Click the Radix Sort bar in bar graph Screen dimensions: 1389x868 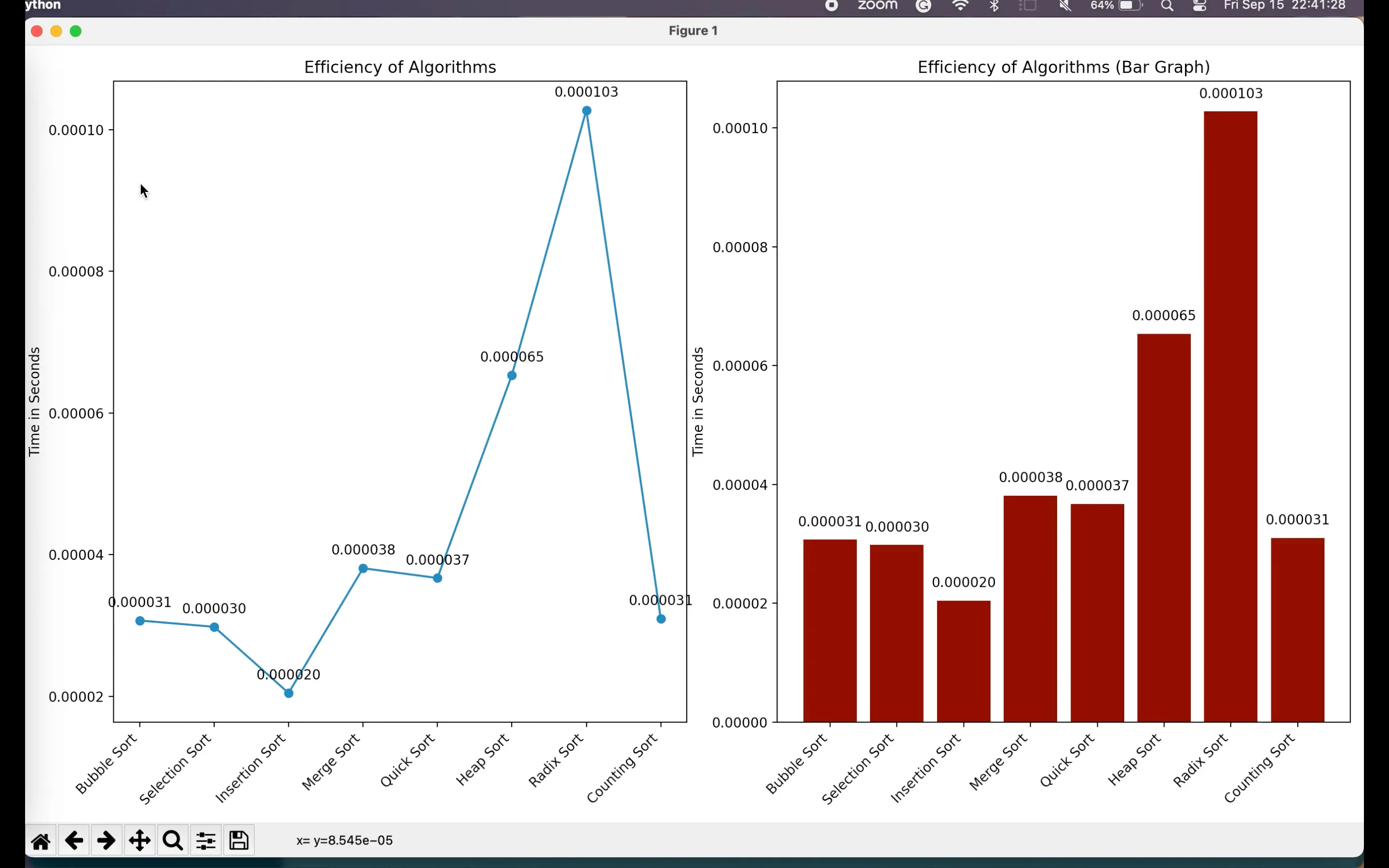click(x=1231, y=417)
